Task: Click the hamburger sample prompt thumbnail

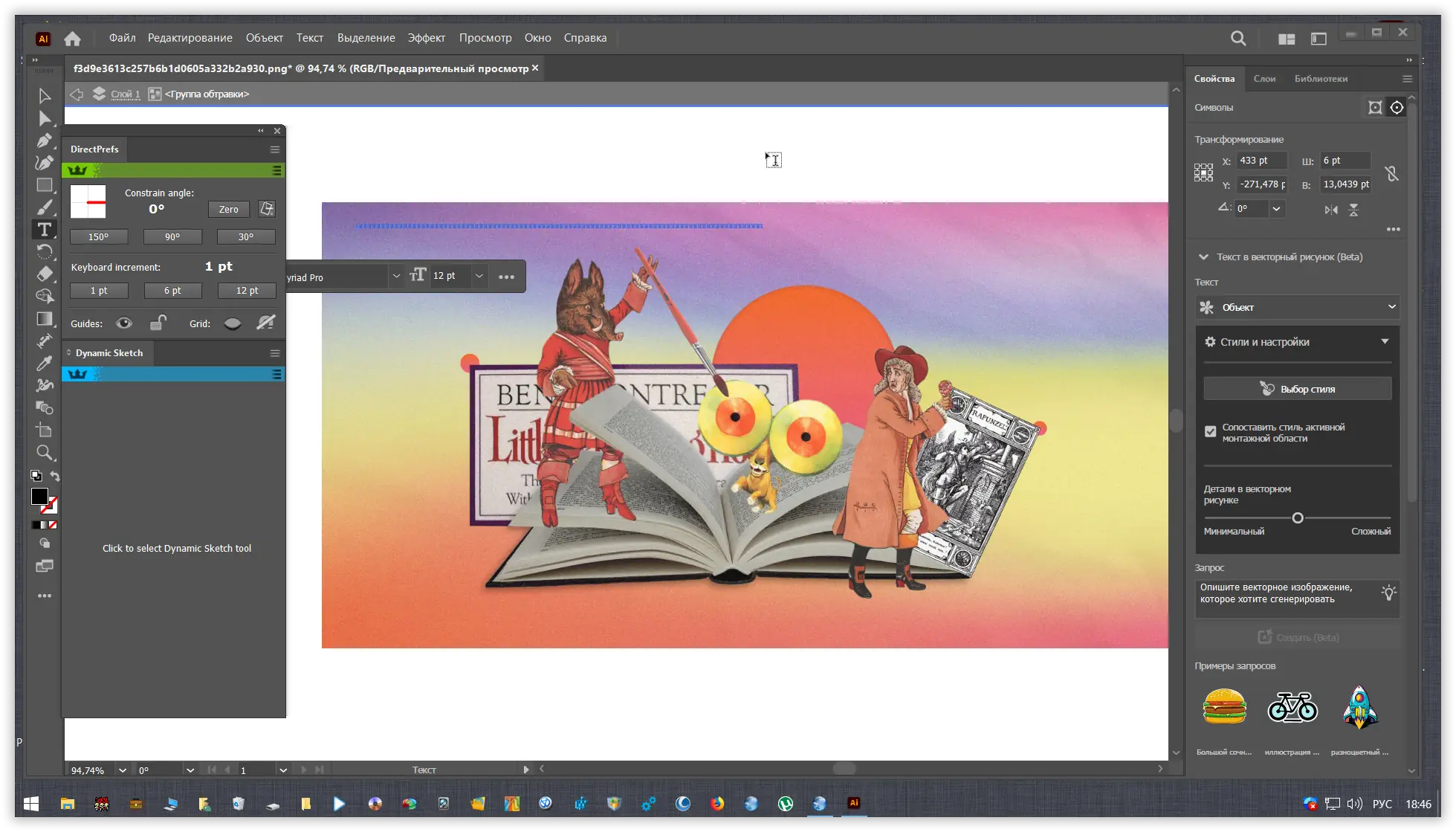Action: pyautogui.click(x=1224, y=706)
